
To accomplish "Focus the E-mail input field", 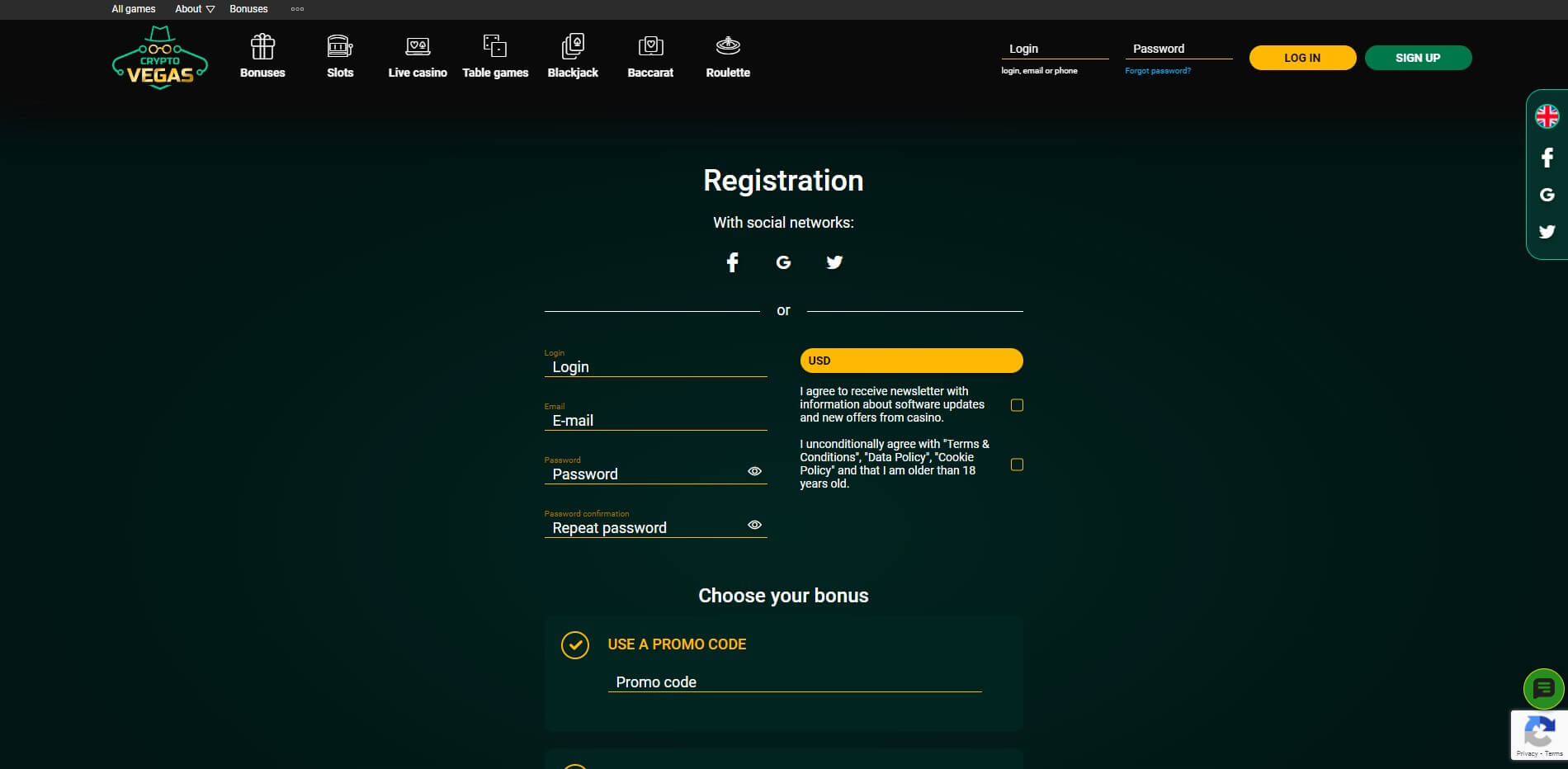I will tap(655, 421).
